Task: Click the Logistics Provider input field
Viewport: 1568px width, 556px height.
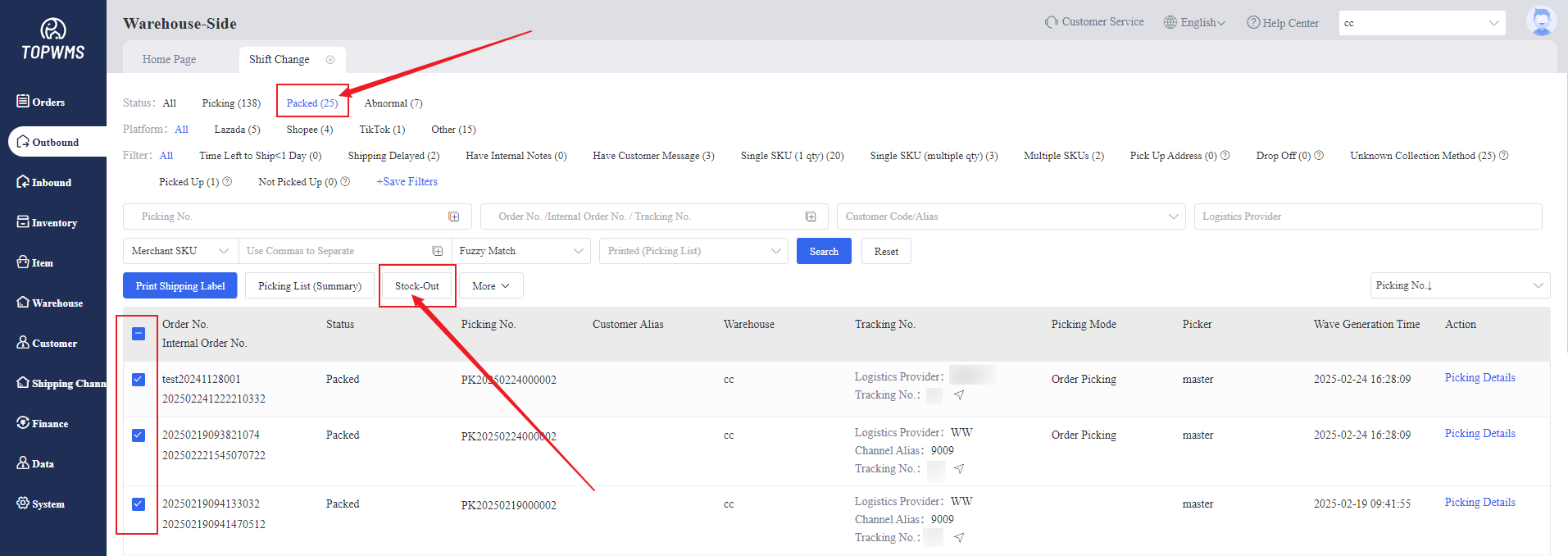Action: click(x=1367, y=216)
